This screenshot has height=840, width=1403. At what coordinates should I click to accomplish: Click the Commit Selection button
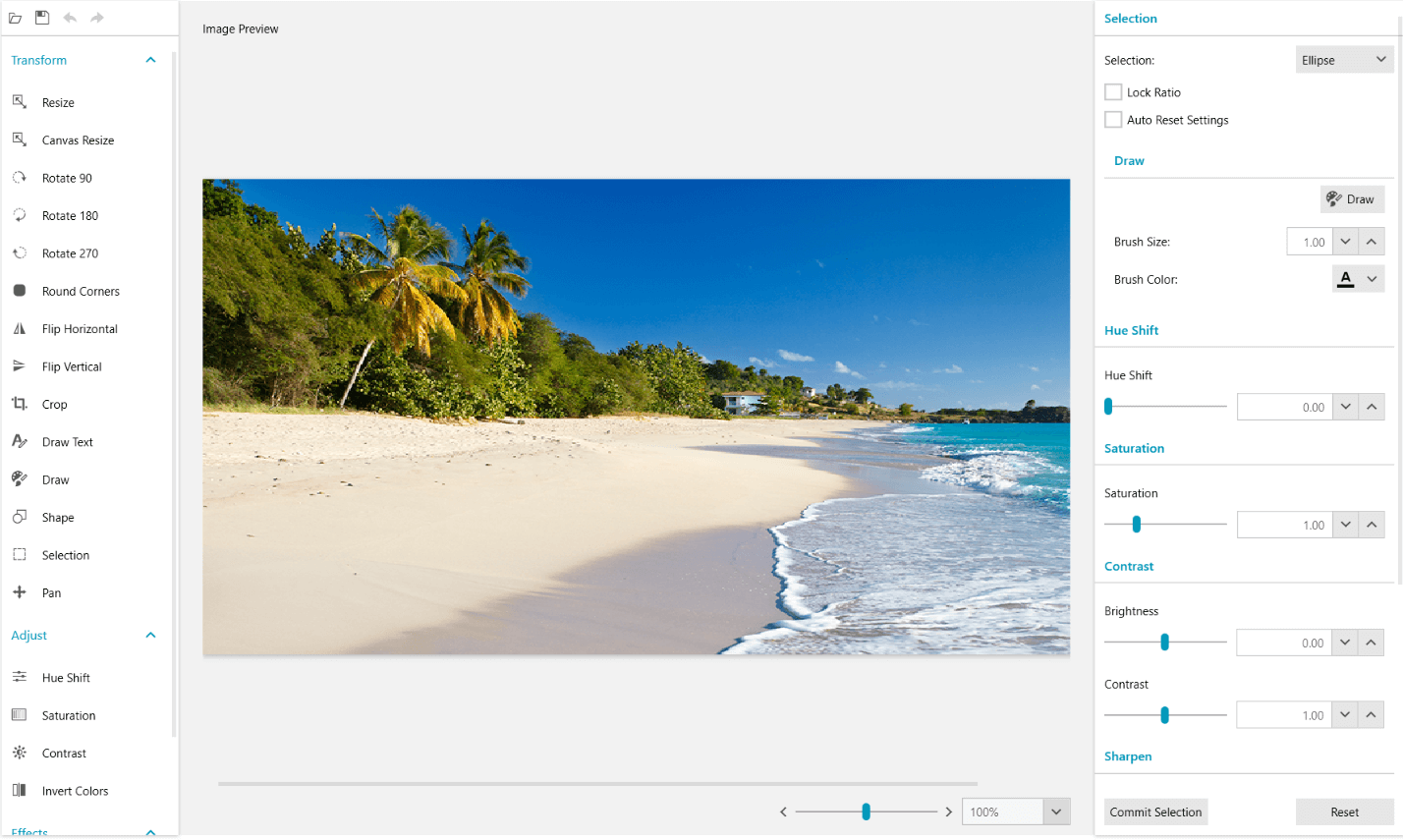pyautogui.click(x=1155, y=812)
